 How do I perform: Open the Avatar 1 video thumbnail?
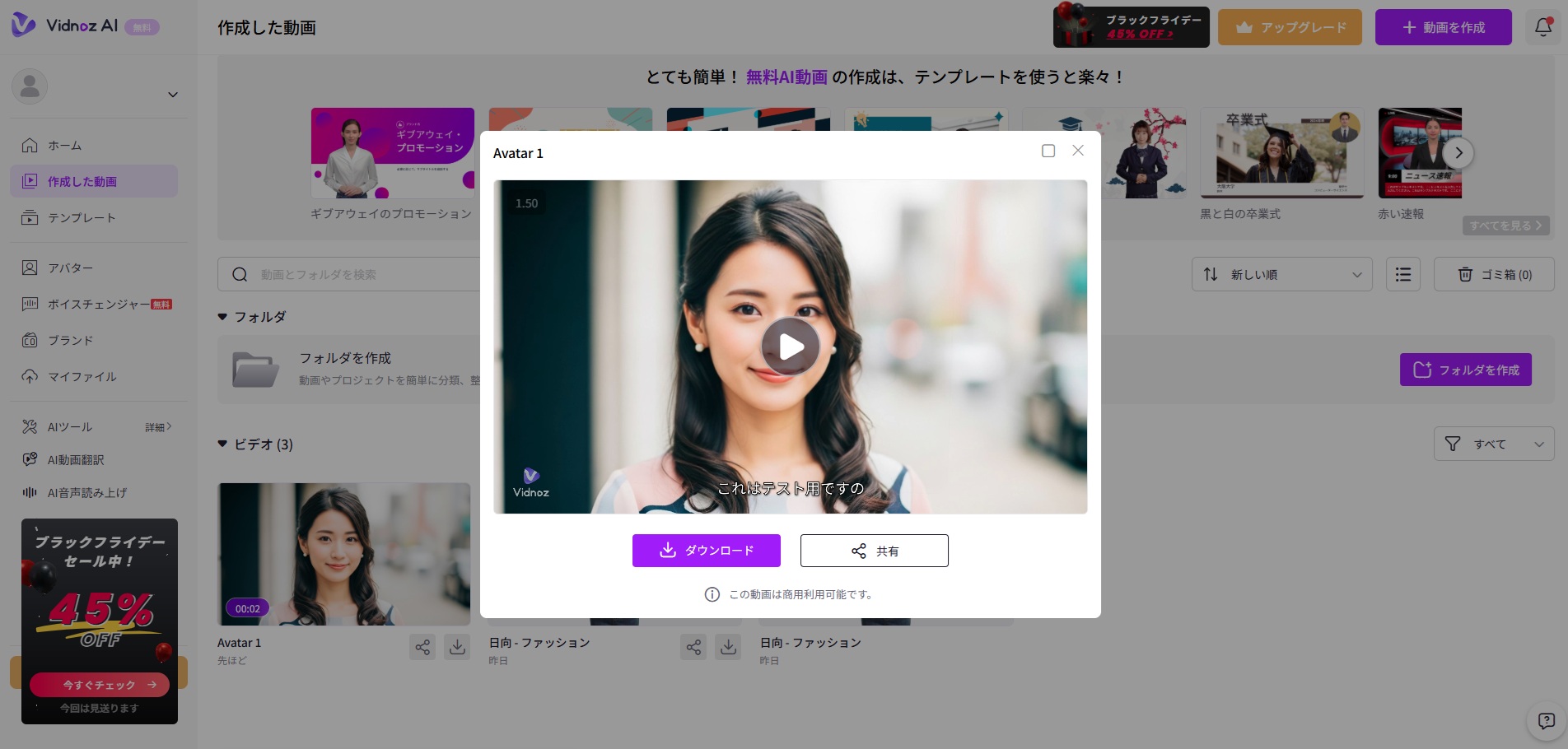coord(343,553)
